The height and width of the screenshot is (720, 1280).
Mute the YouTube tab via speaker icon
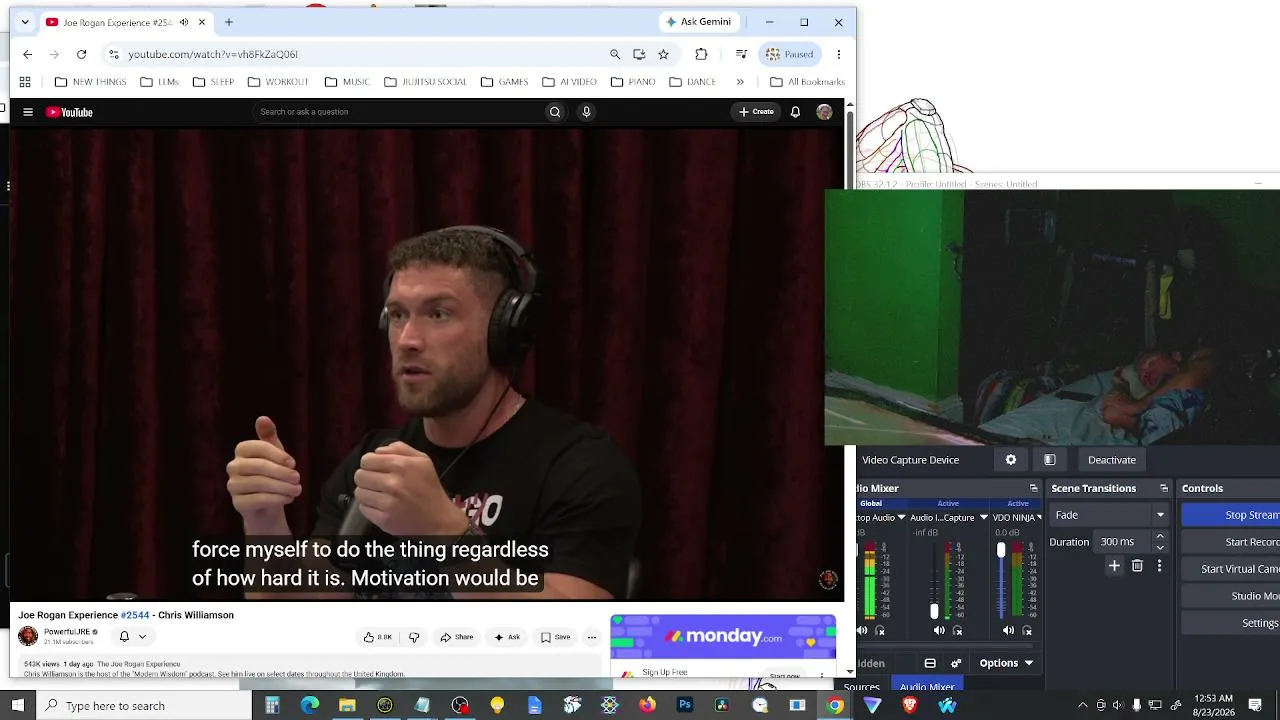[x=184, y=22]
